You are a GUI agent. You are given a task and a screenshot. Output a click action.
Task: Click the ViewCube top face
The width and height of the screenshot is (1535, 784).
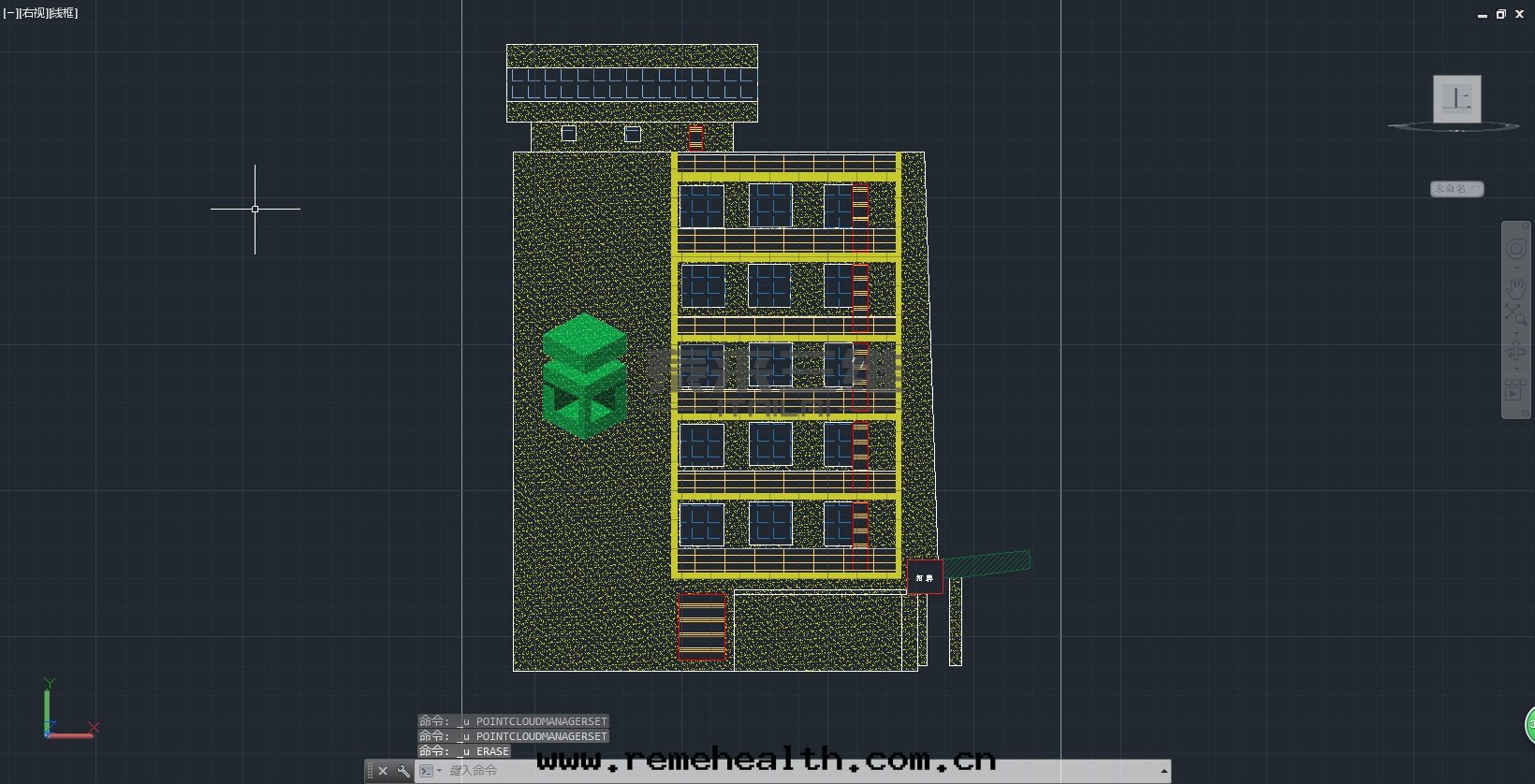point(1456,98)
